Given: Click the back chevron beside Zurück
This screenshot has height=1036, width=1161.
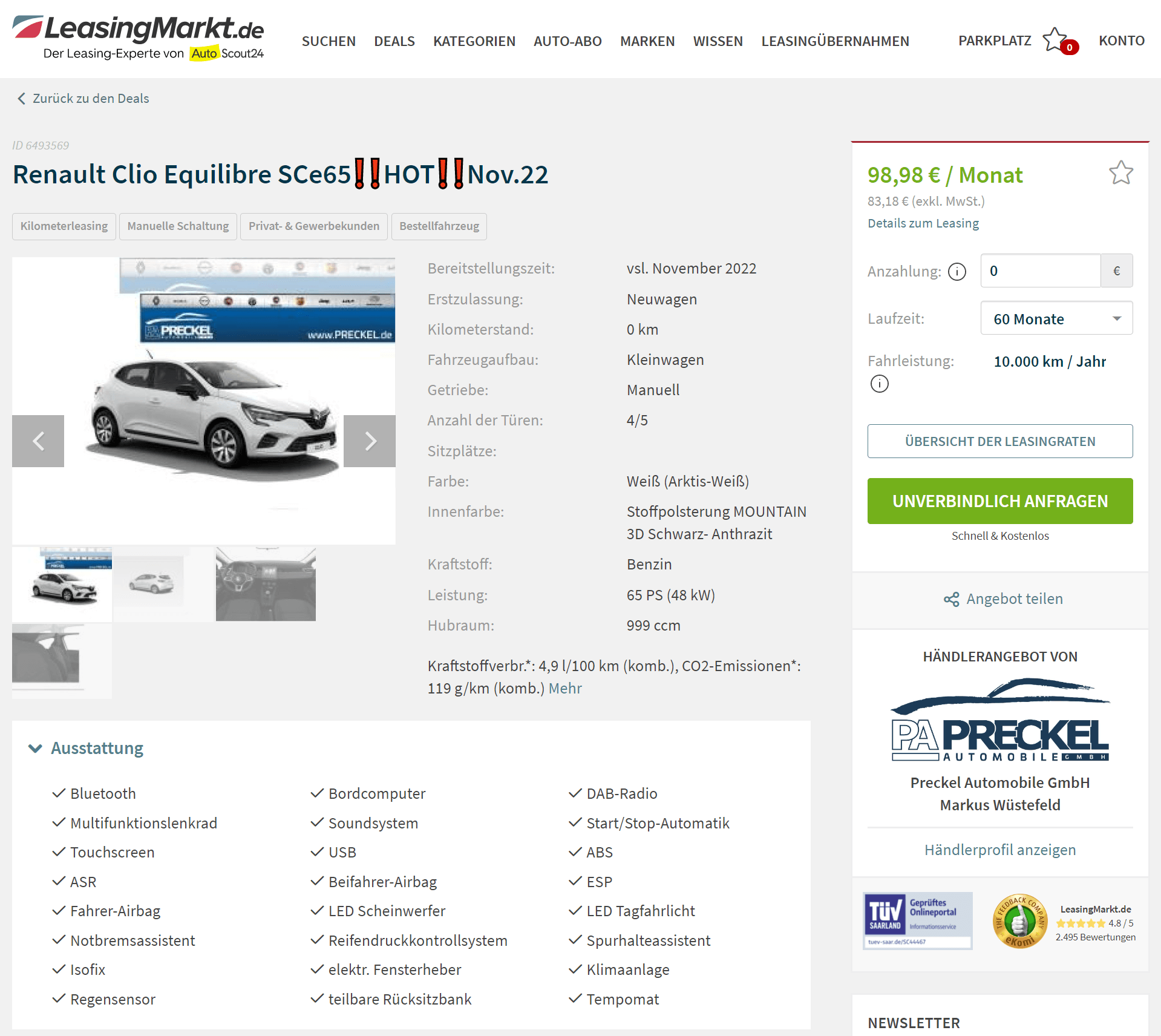Looking at the screenshot, I should (22, 99).
